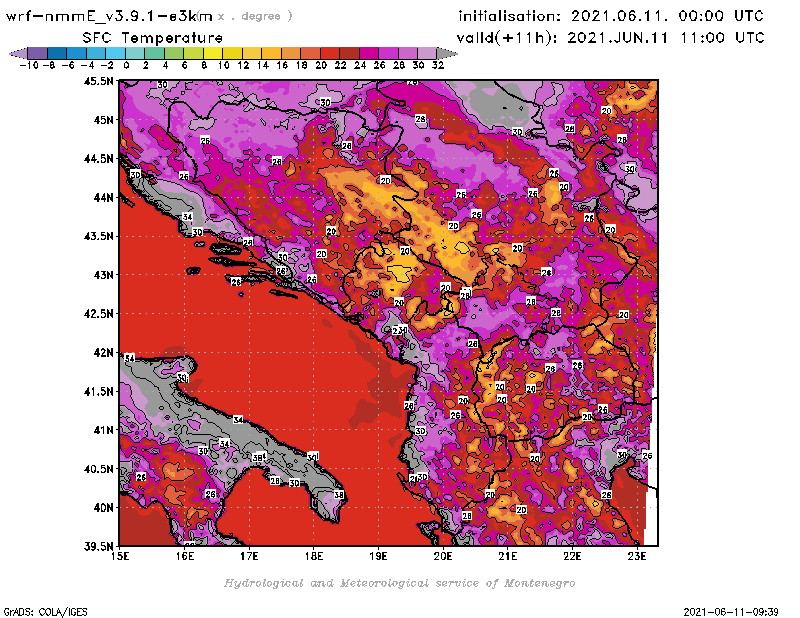Click the model title wrf-nmmE_v3.9.1-e3km
The width and height of the screenshot is (800, 618).
pyautogui.click(x=109, y=16)
